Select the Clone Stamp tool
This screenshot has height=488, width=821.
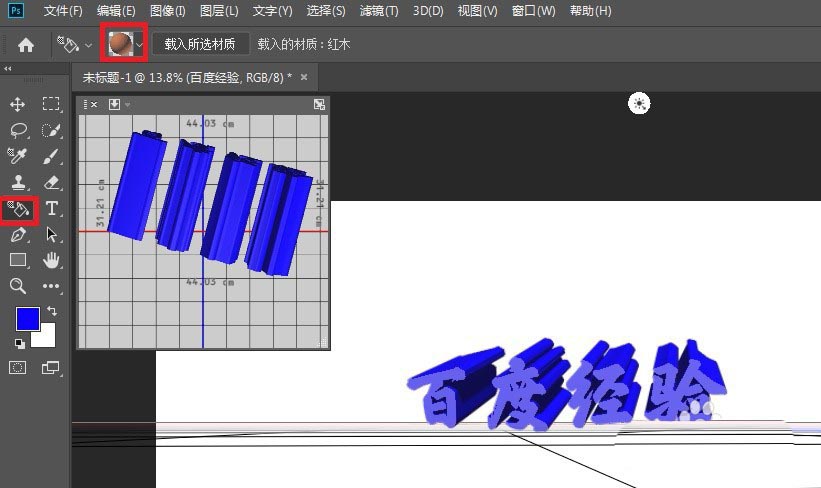19,182
